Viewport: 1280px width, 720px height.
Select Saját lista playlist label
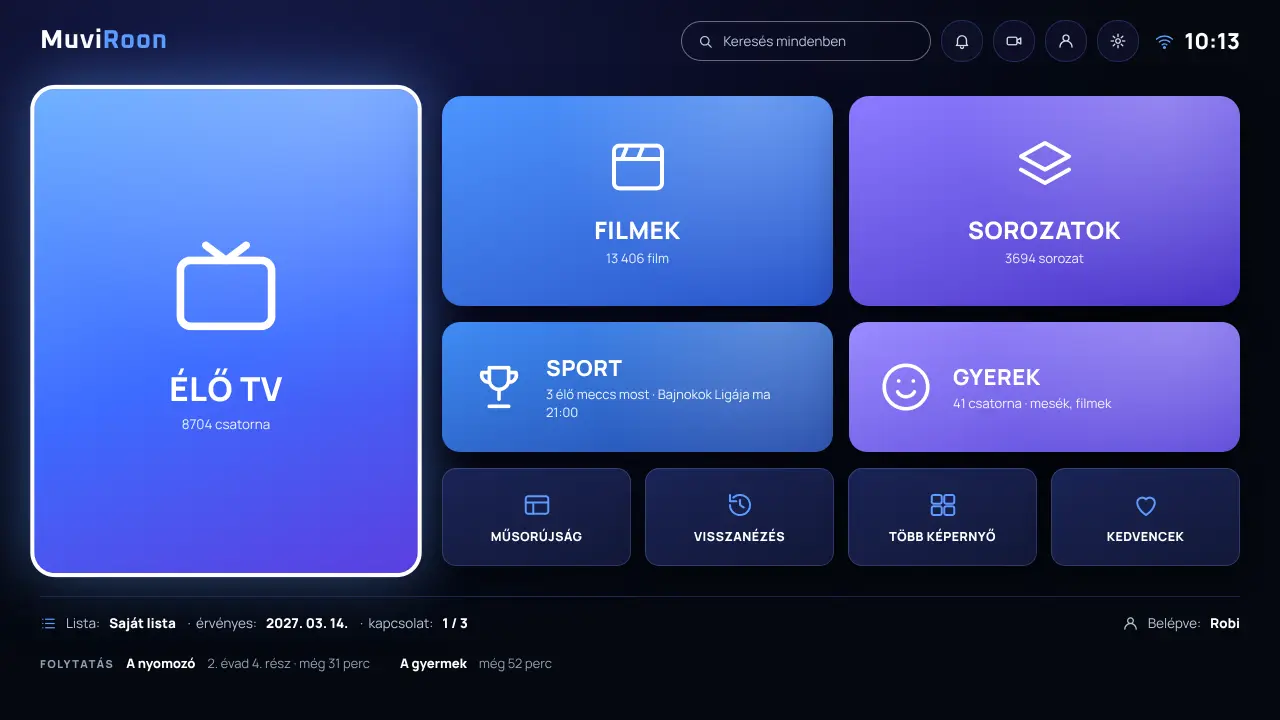[142, 623]
